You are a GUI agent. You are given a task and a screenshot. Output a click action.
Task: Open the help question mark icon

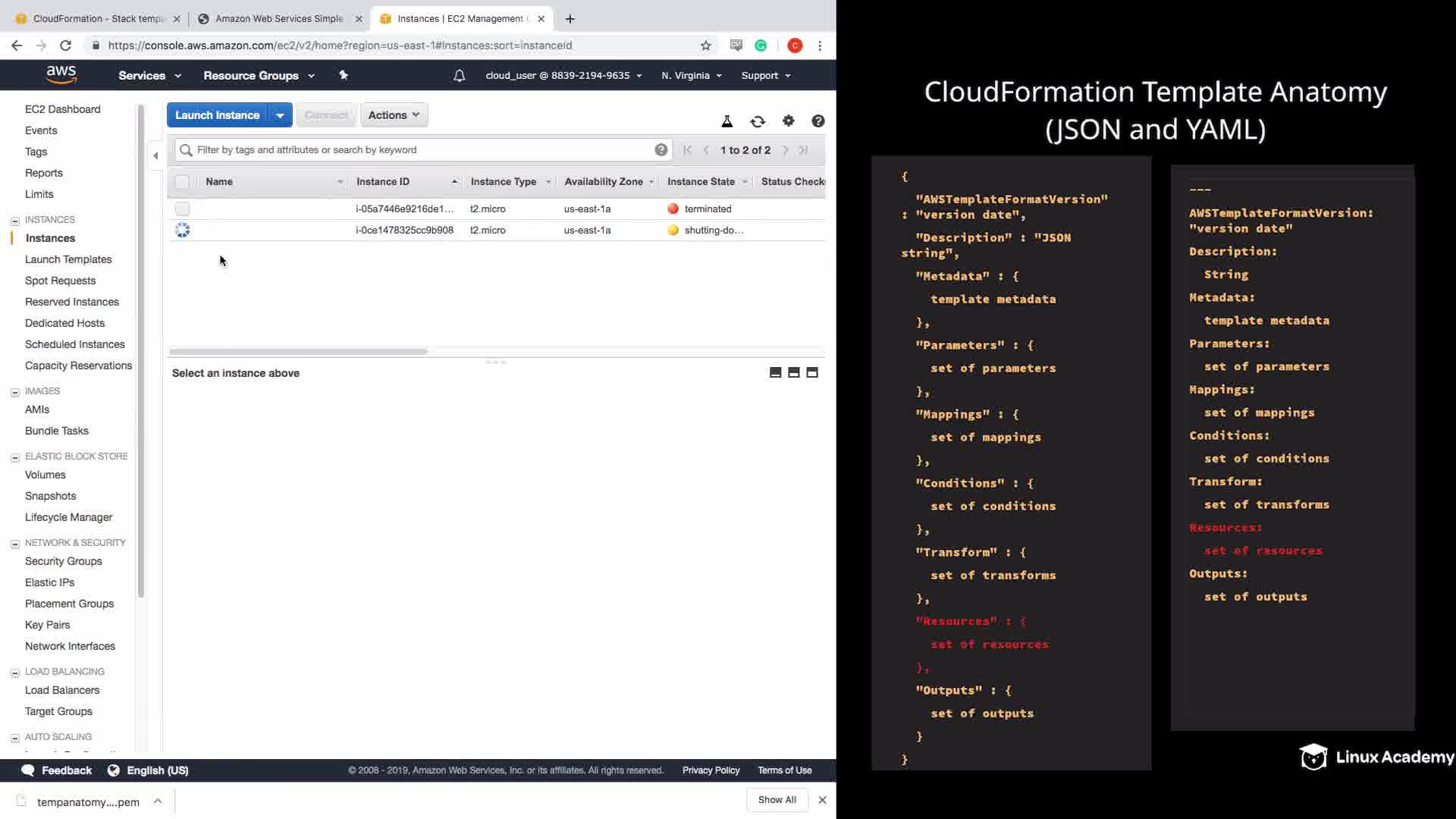(x=817, y=121)
